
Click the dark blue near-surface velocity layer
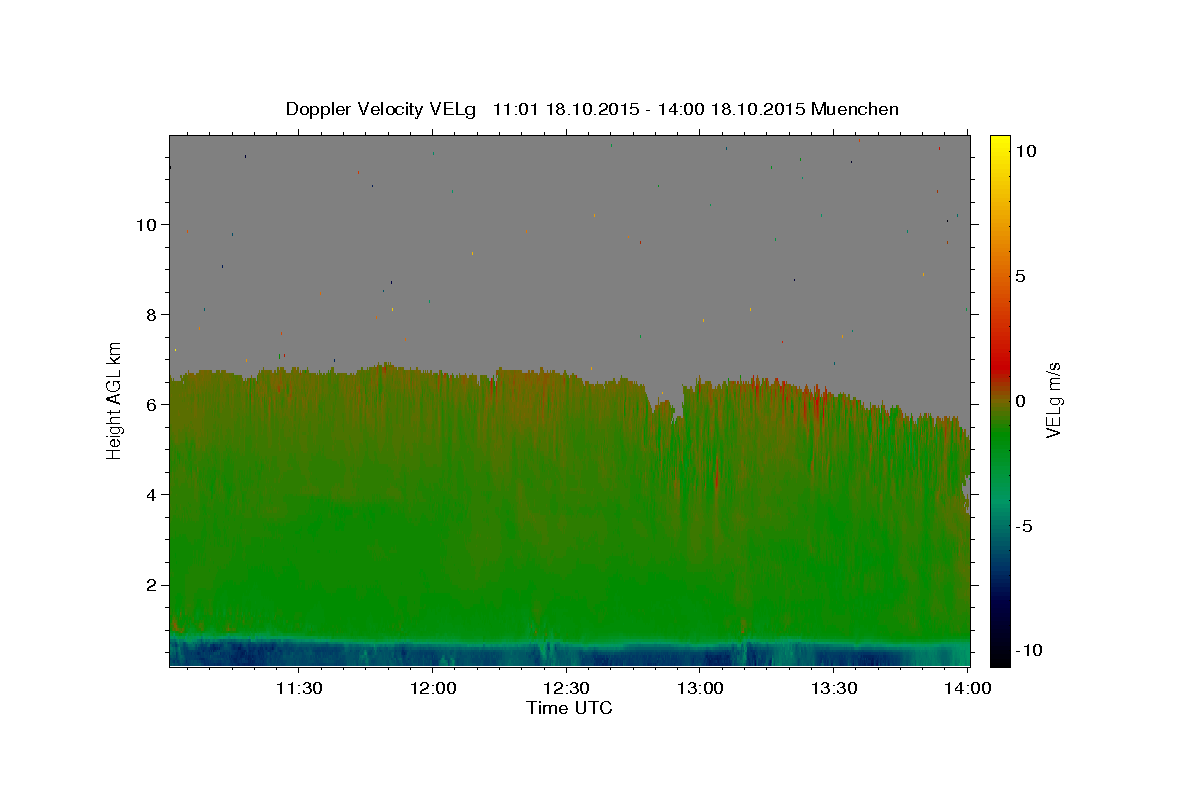[569, 655]
